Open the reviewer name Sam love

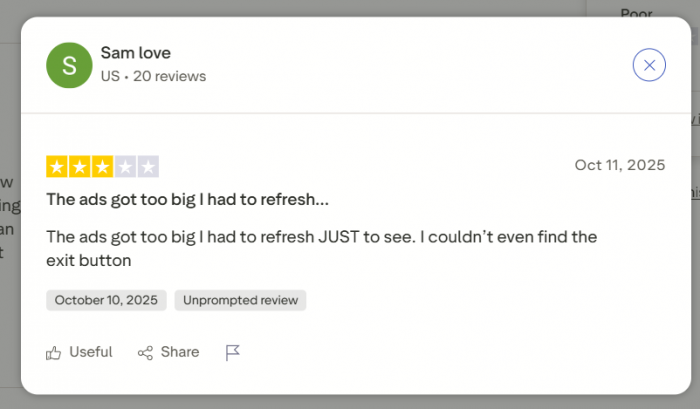pos(136,53)
